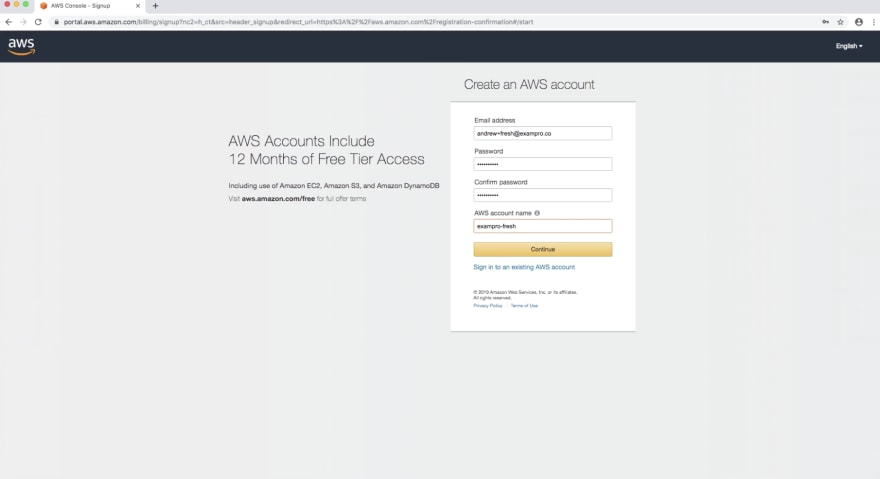This screenshot has width=880, height=479.
Task: Open the Terms of Use link
Action: pyautogui.click(x=524, y=305)
